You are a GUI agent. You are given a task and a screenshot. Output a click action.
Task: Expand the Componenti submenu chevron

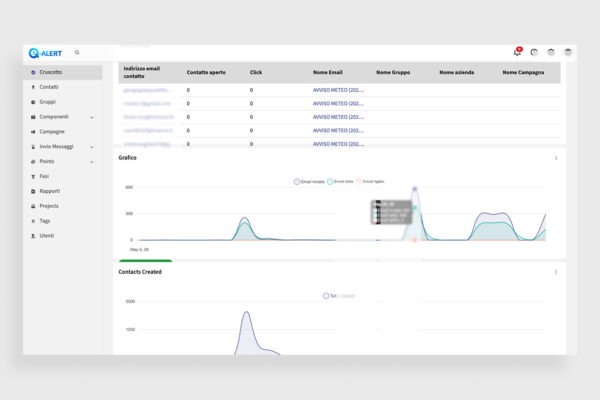(x=92, y=117)
